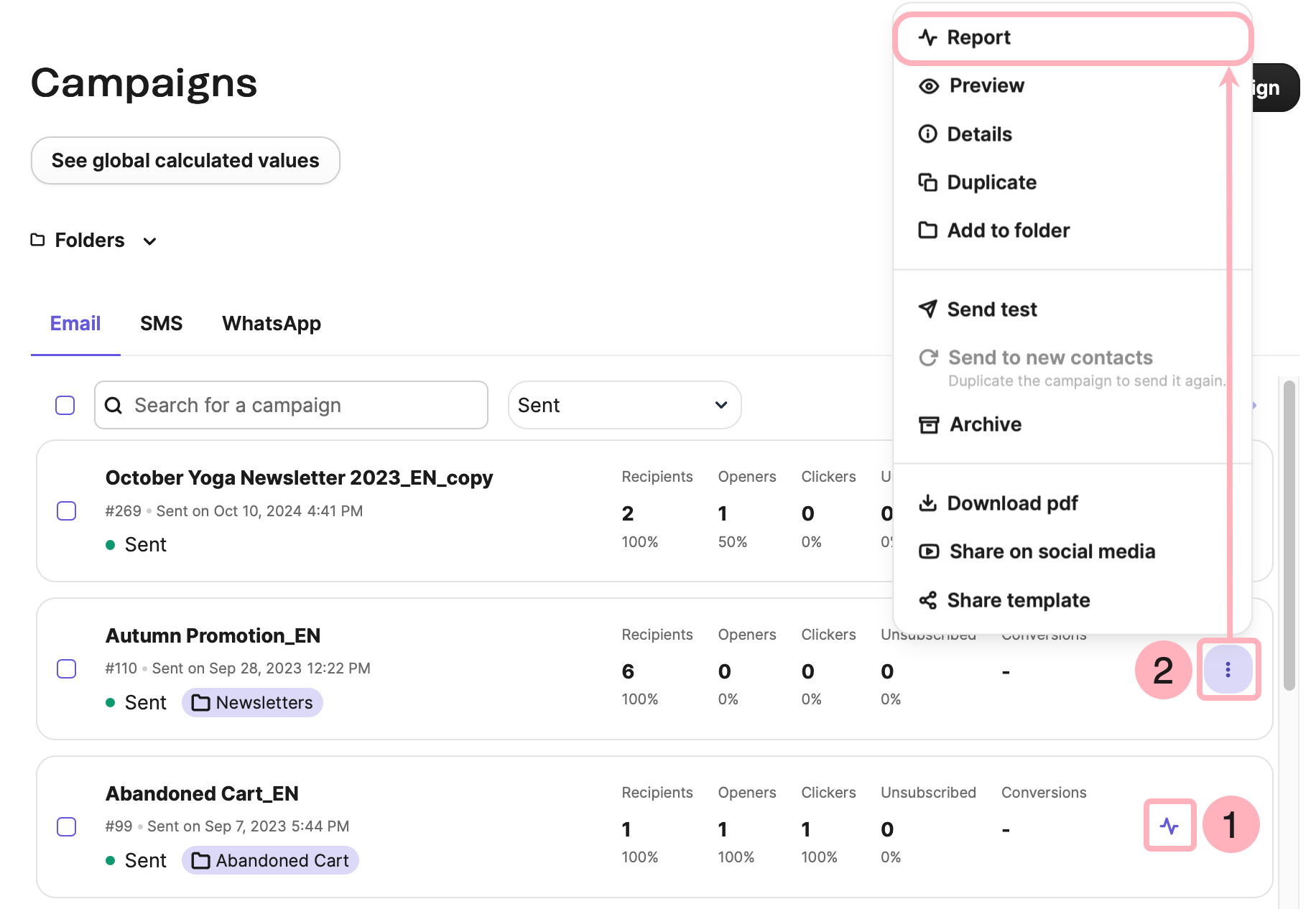Click the vertical scrollbar of campaign list
Screen dimensions: 1316x909
(1289, 535)
